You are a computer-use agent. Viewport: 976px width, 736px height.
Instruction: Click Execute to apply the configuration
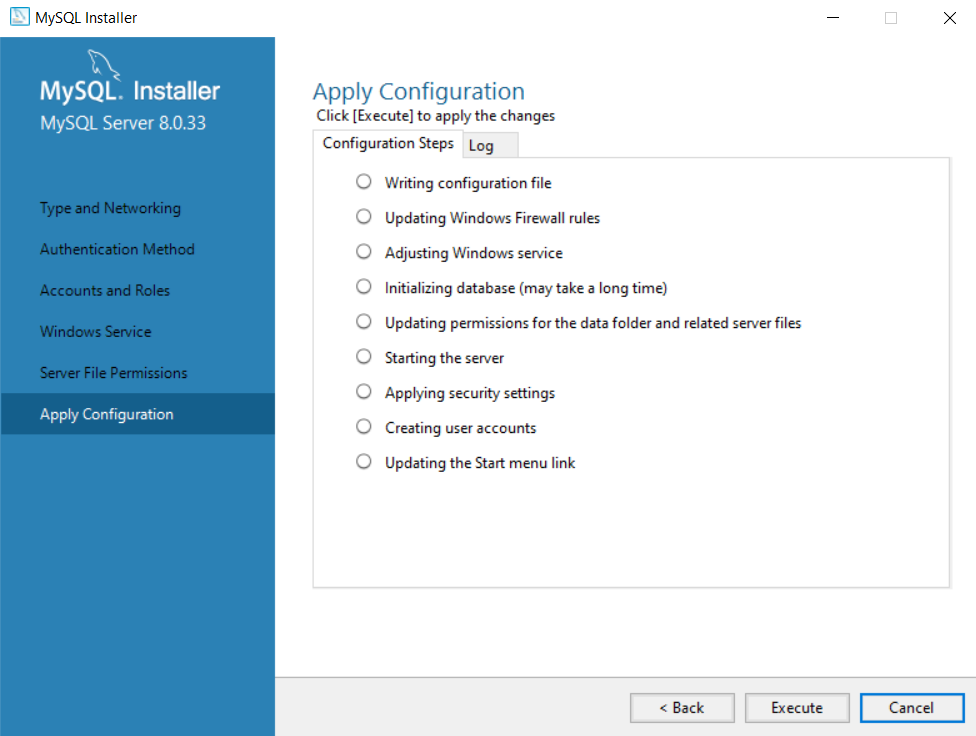(797, 707)
